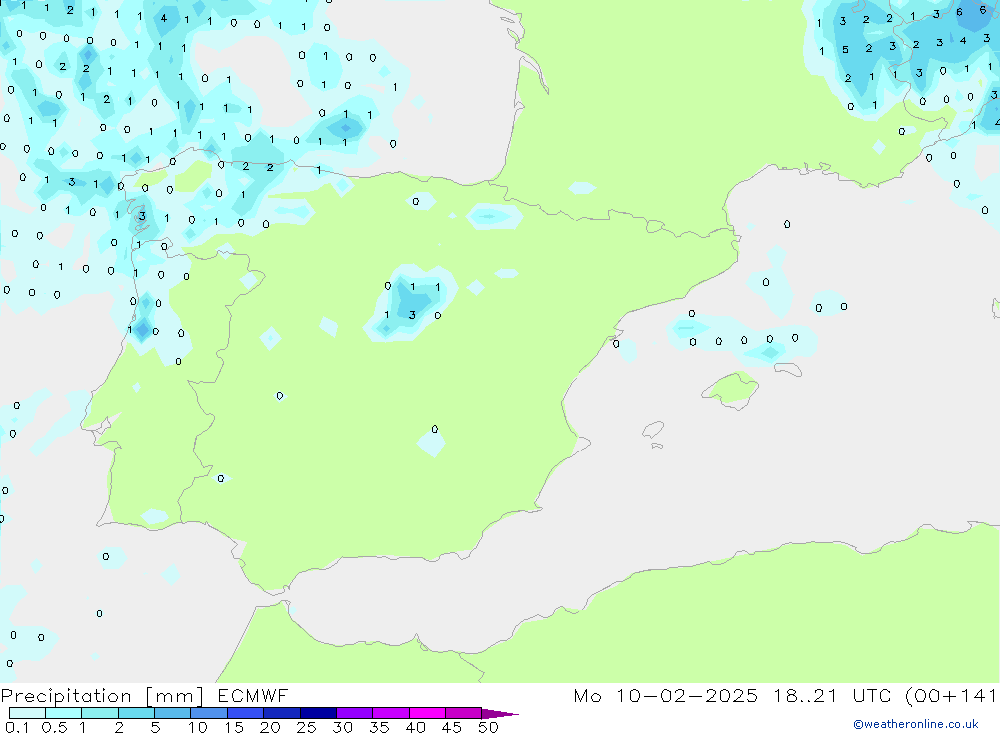
Task: Click the '(00+141' forecast offset text
Action: (952, 695)
